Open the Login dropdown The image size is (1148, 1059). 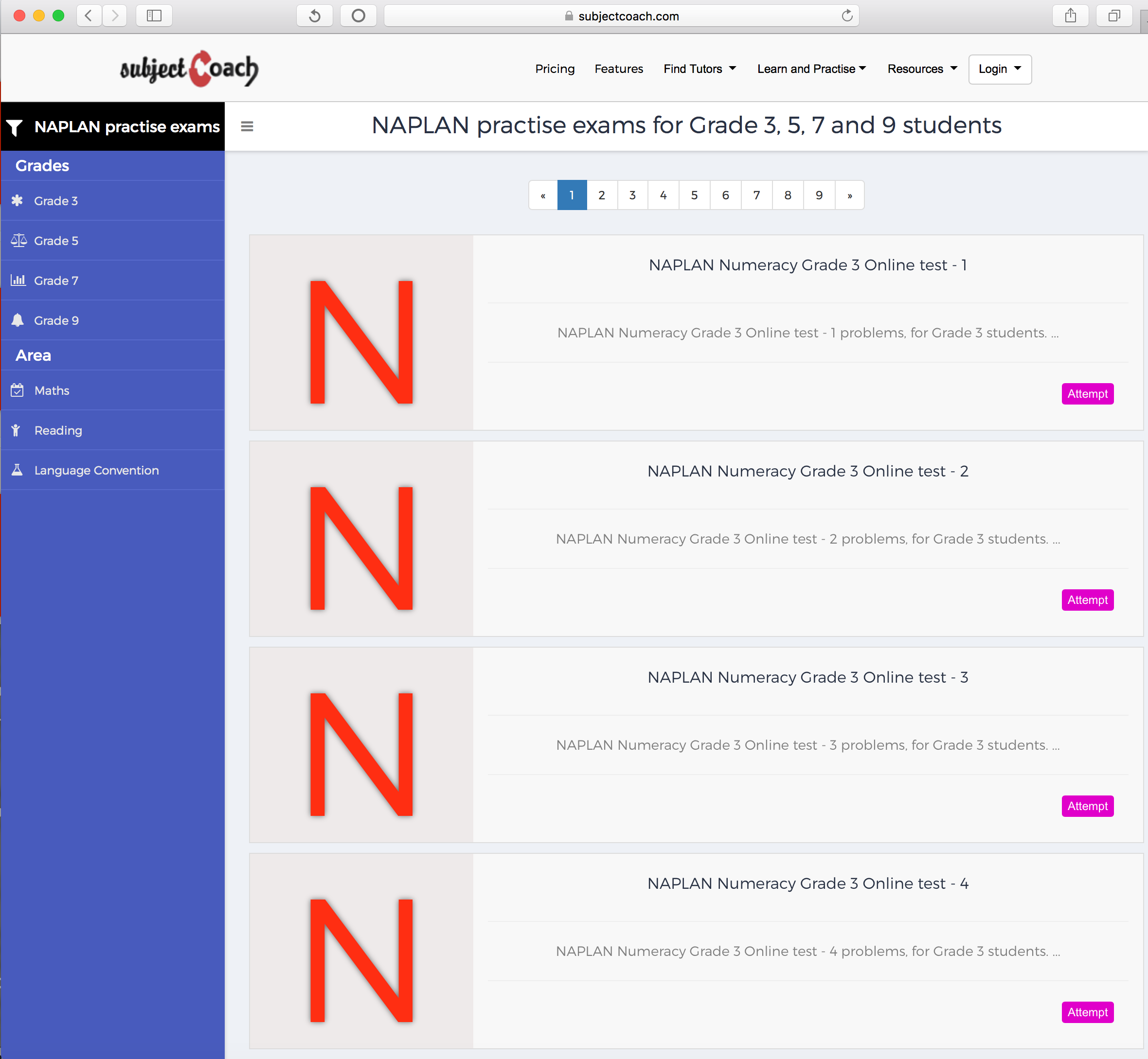[999, 69]
